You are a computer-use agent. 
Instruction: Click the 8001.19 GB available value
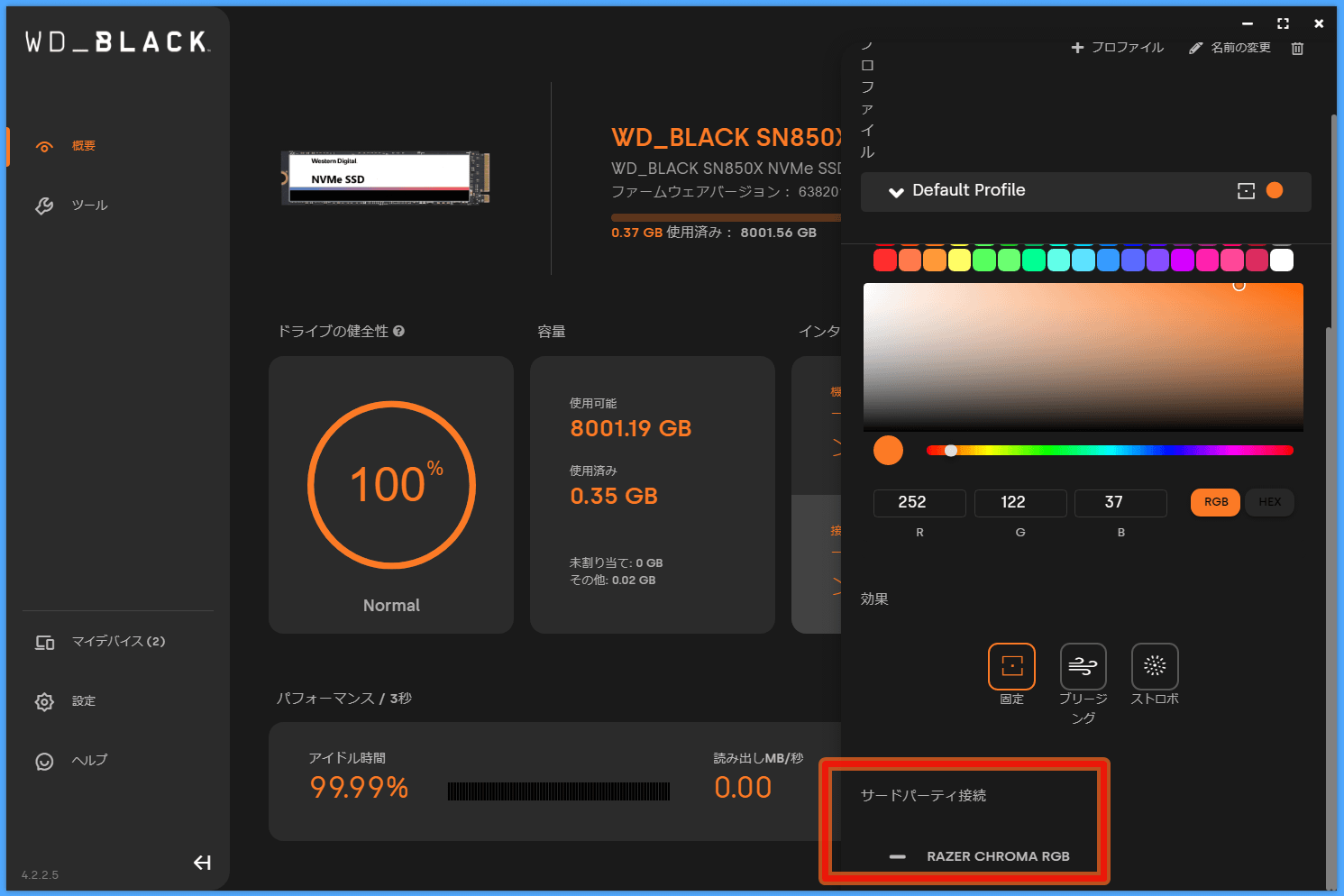631,428
